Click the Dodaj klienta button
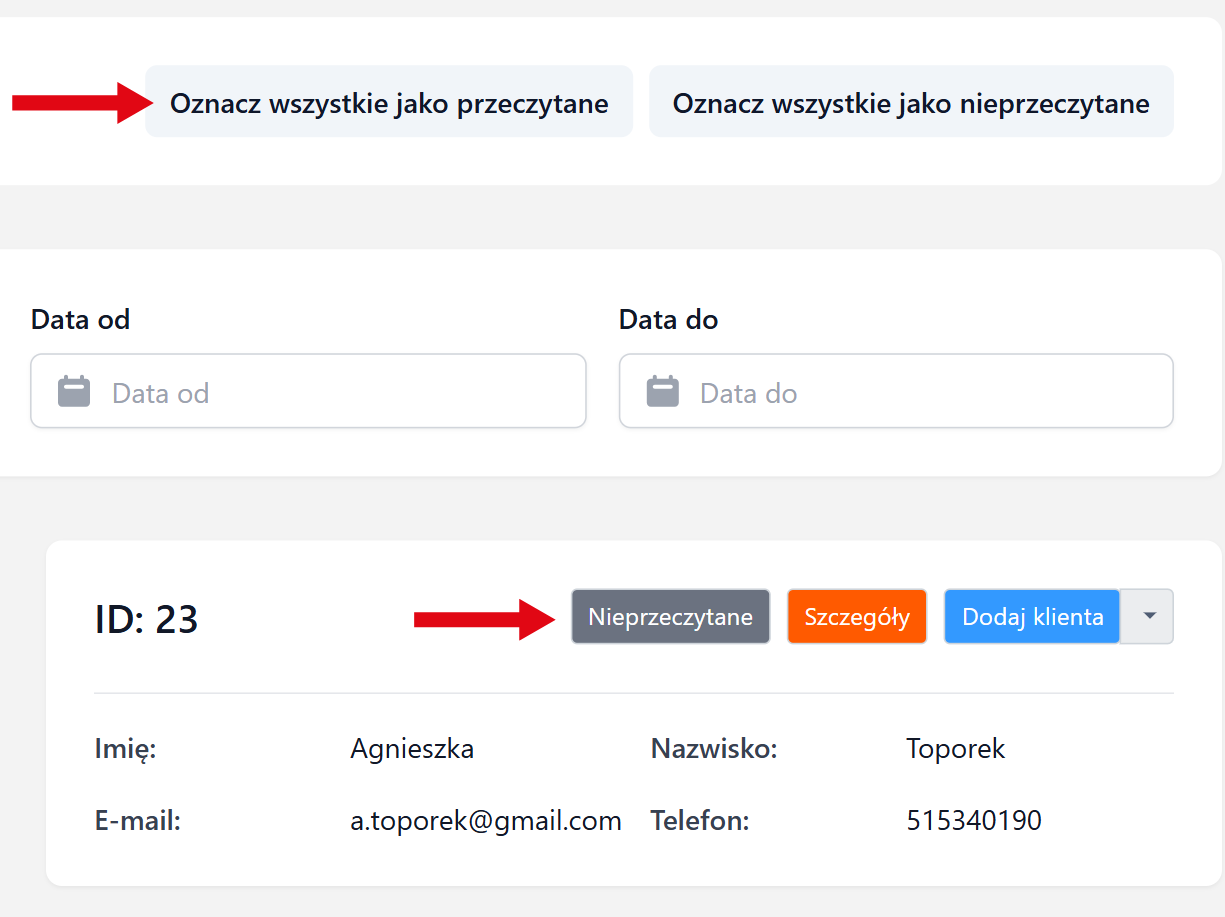 point(1032,617)
